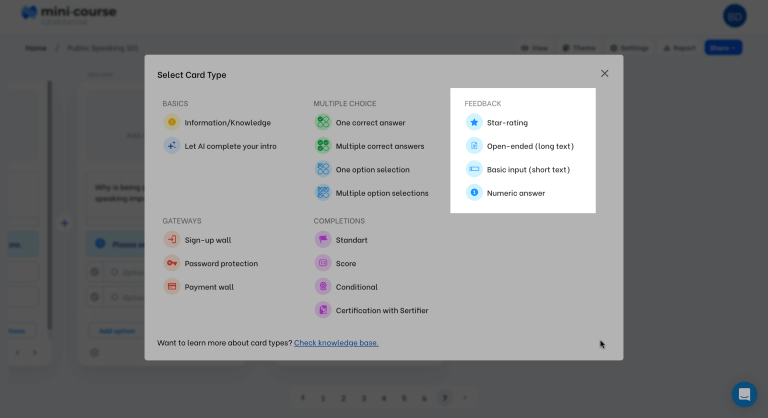
Task: Choose the Conditional completion card
Action: 356,287
